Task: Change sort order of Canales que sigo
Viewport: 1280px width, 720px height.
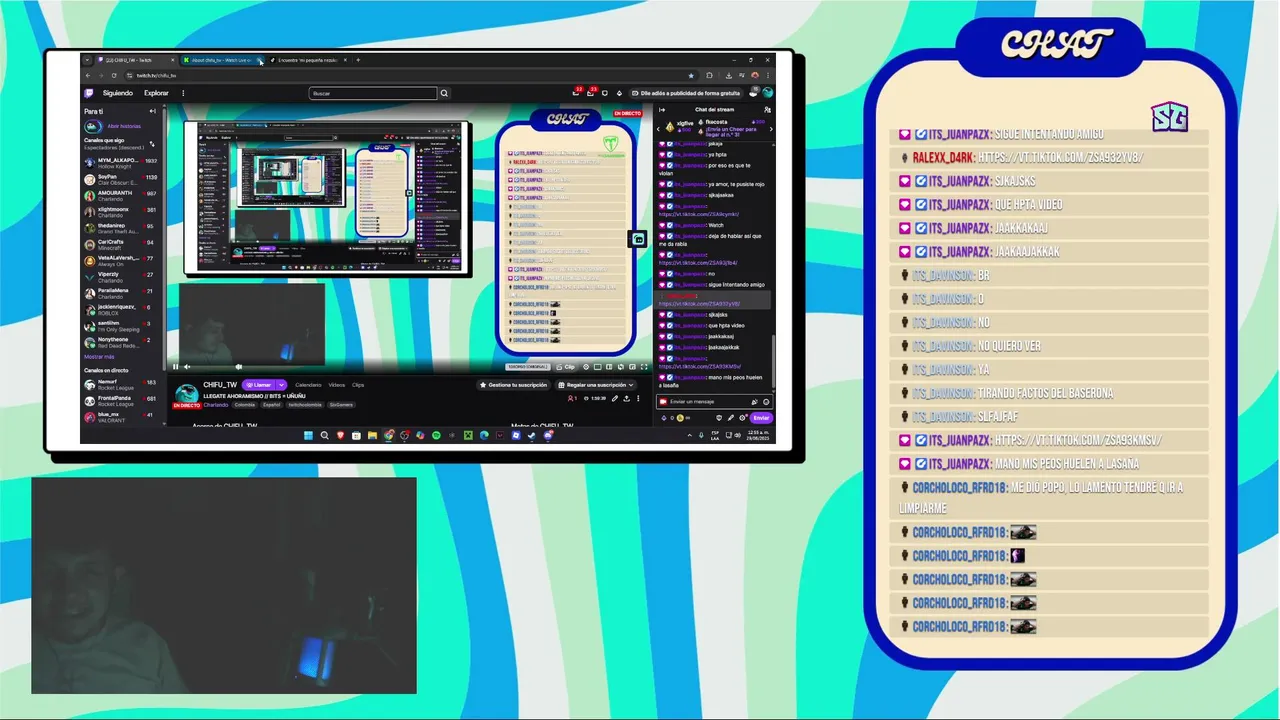Action: pos(152,143)
